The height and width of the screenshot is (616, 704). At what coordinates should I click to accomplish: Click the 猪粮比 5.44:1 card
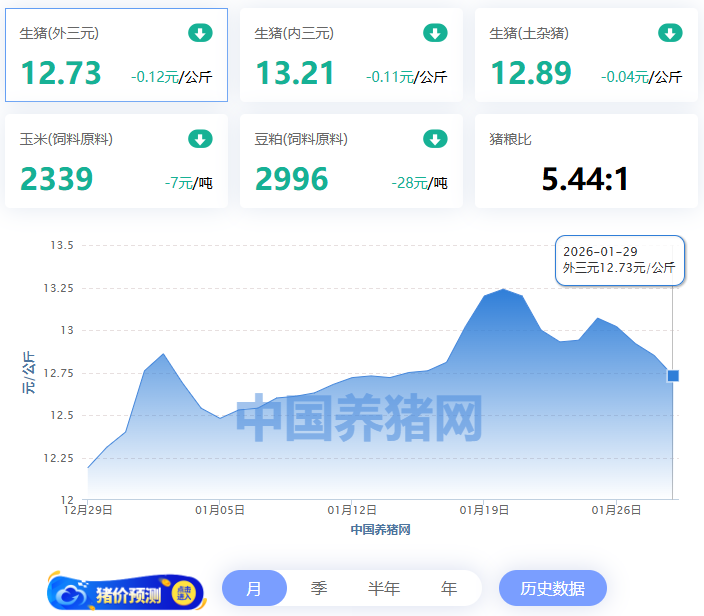586,161
